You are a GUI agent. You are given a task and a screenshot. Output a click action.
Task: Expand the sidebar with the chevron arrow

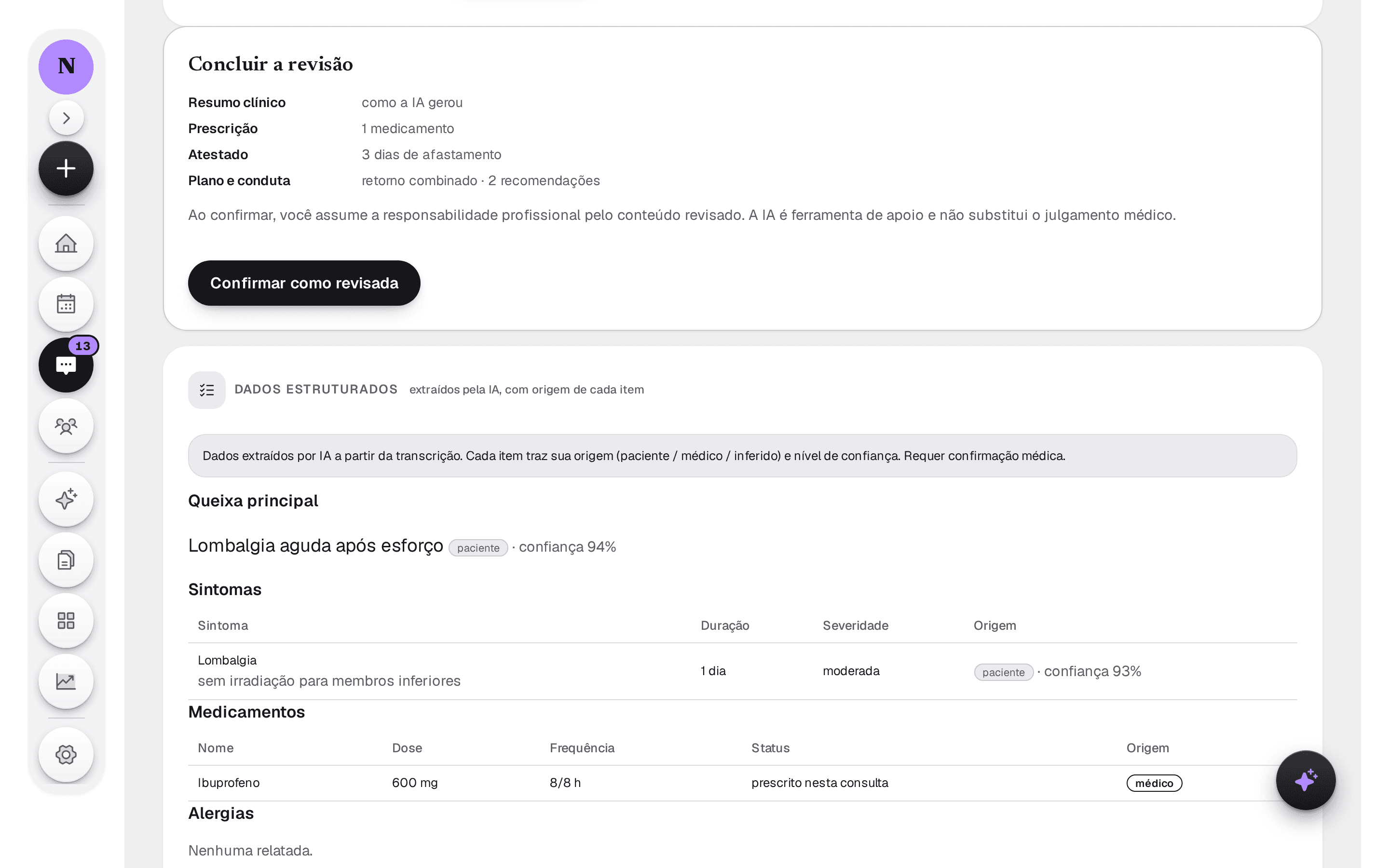click(x=66, y=118)
